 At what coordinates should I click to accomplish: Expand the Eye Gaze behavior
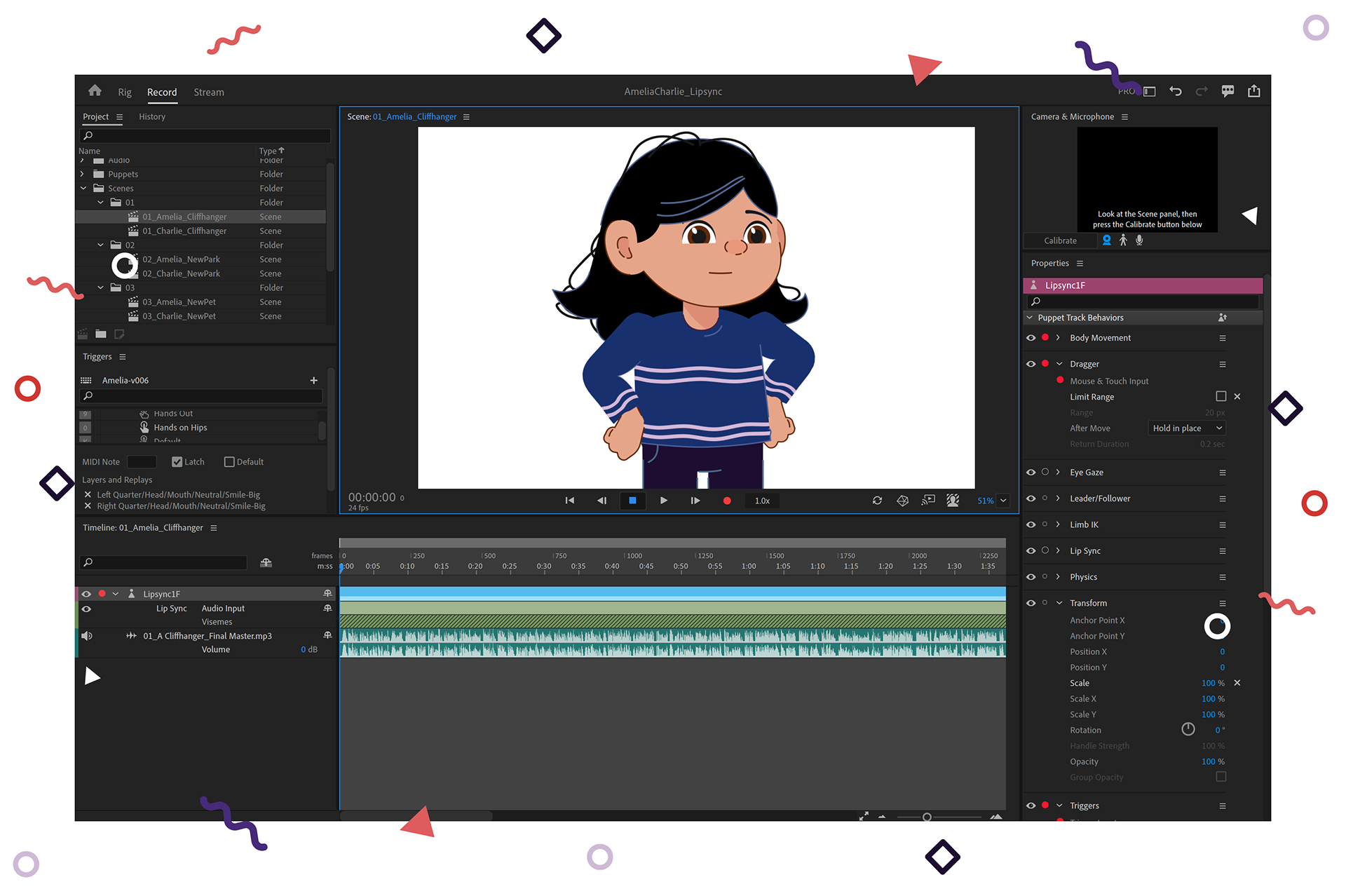pos(1058,473)
